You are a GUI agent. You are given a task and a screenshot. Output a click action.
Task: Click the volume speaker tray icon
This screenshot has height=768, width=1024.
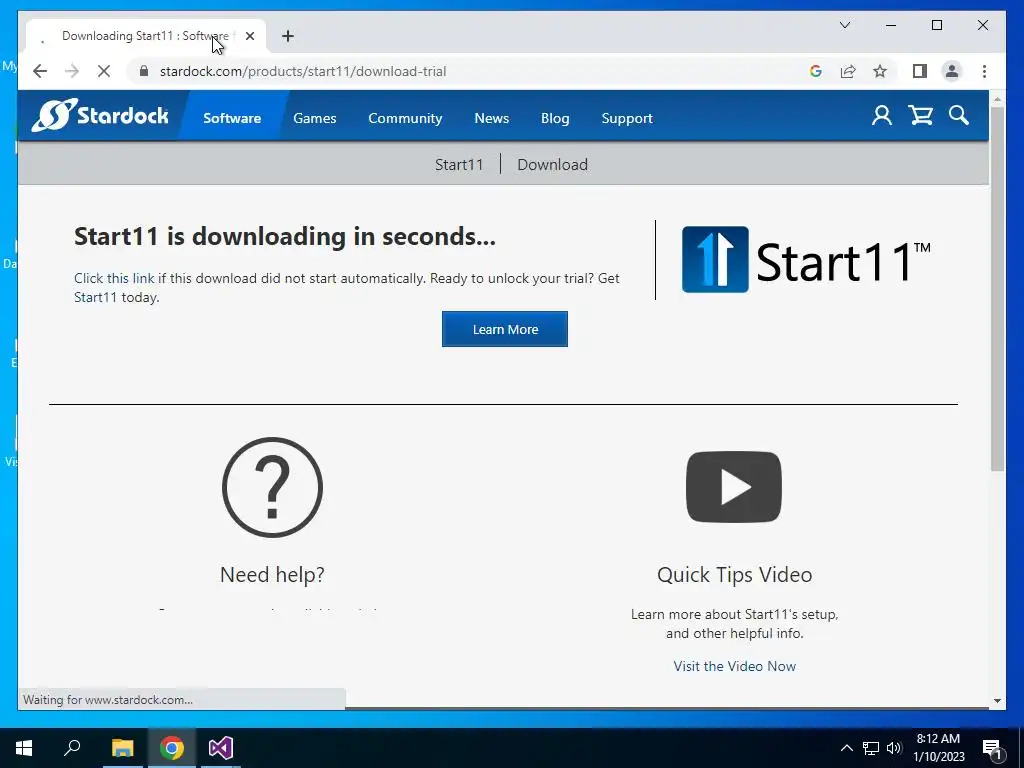pyautogui.click(x=894, y=748)
